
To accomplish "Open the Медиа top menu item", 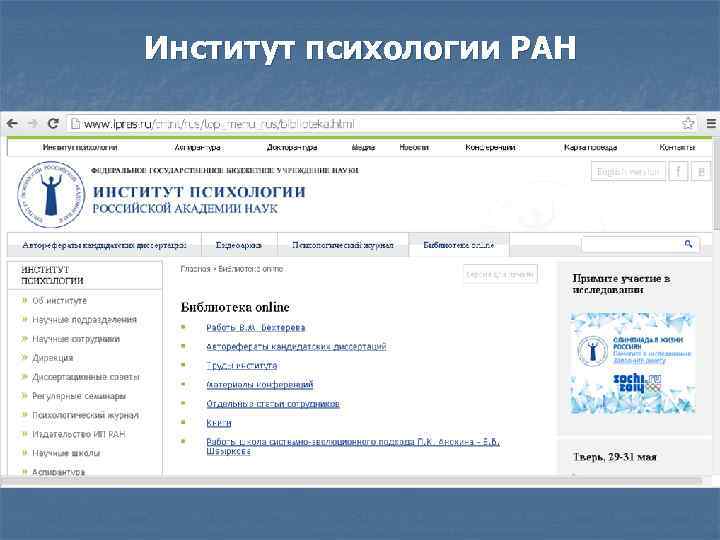I will point(364,147).
